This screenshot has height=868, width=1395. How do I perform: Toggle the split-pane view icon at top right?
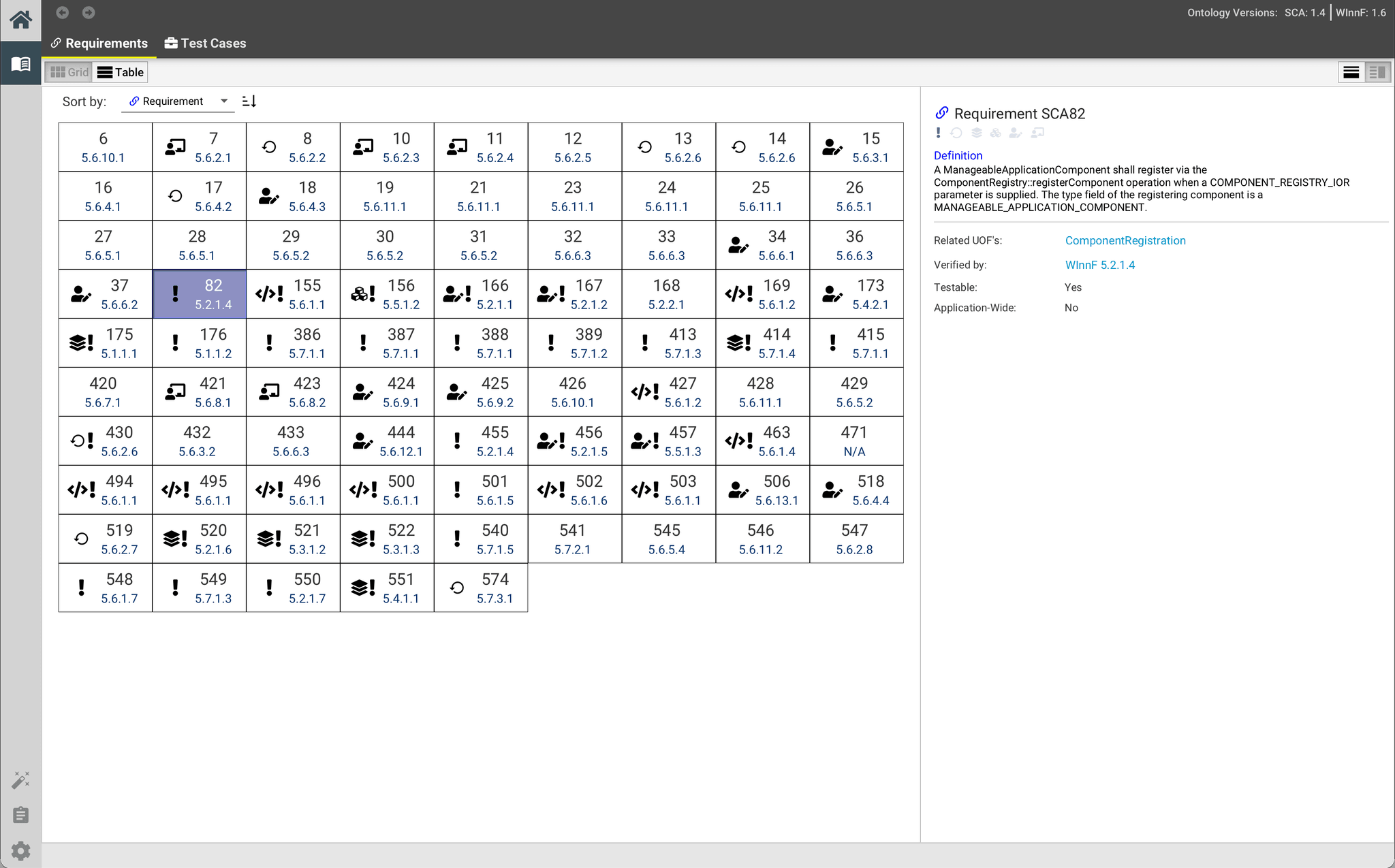pos(1376,71)
